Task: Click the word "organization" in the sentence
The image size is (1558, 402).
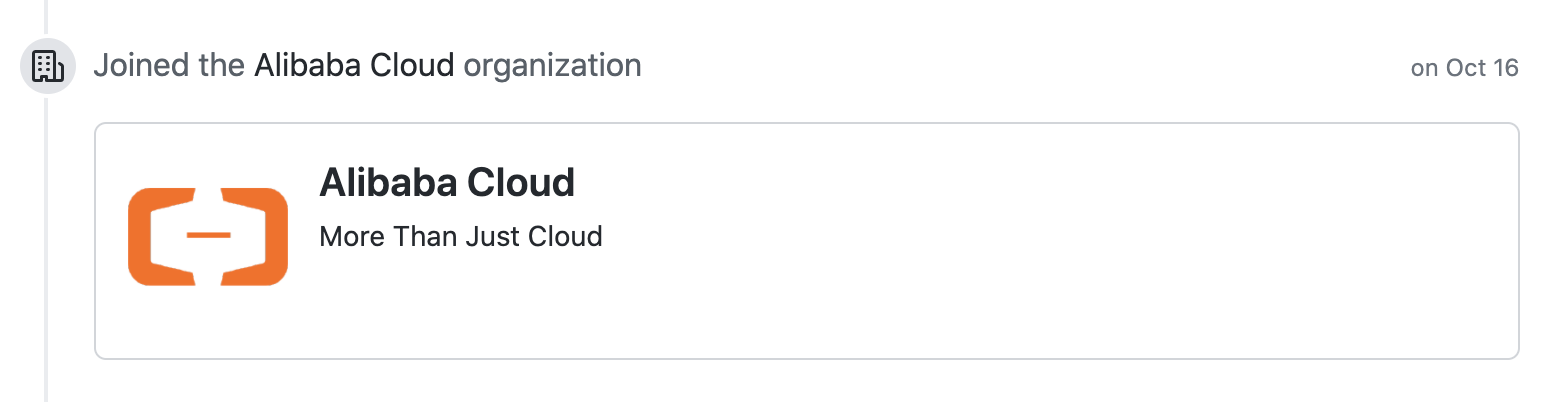Action: click(x=553, y=66)
